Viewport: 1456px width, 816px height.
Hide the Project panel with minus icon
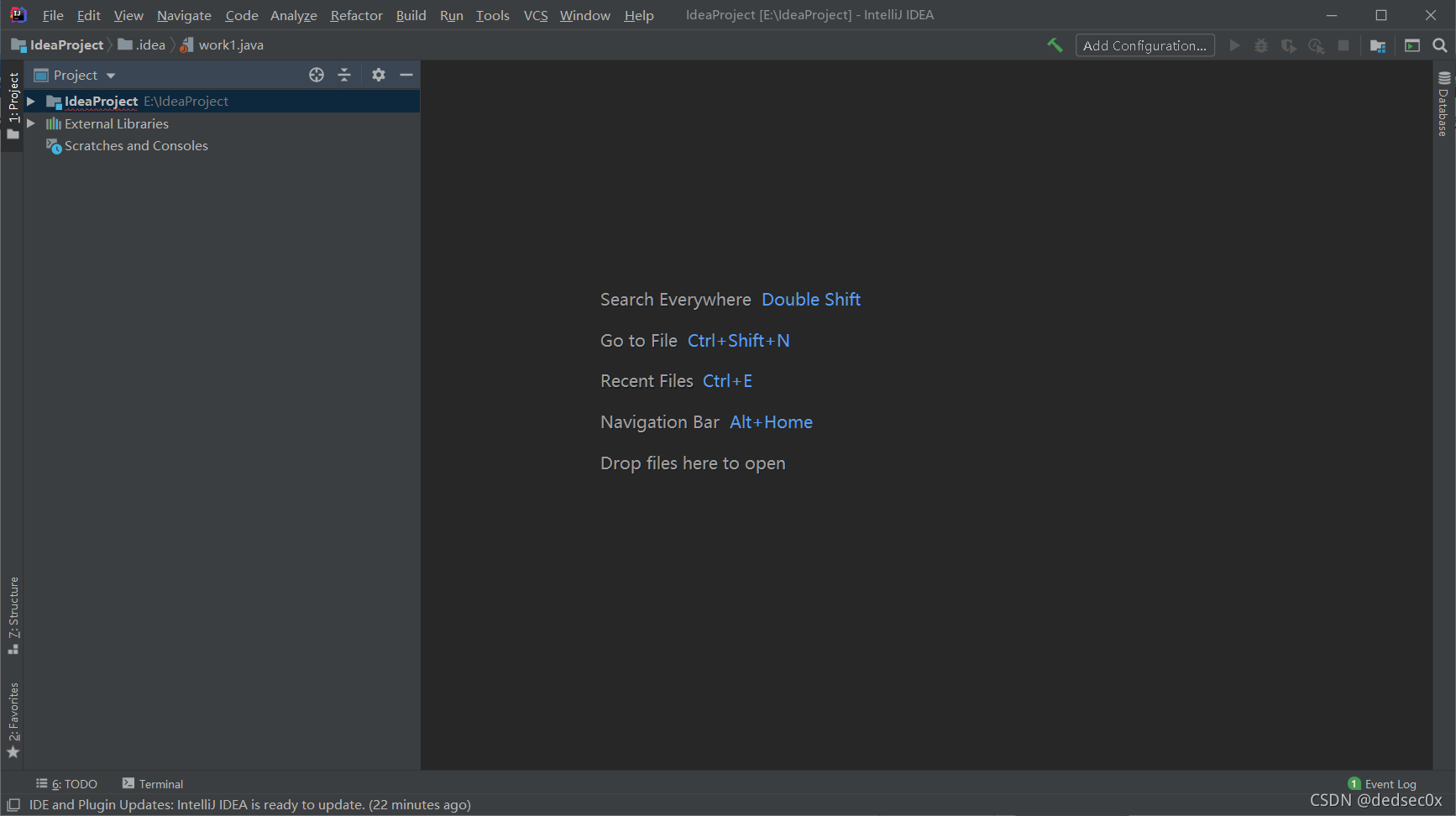406,75
